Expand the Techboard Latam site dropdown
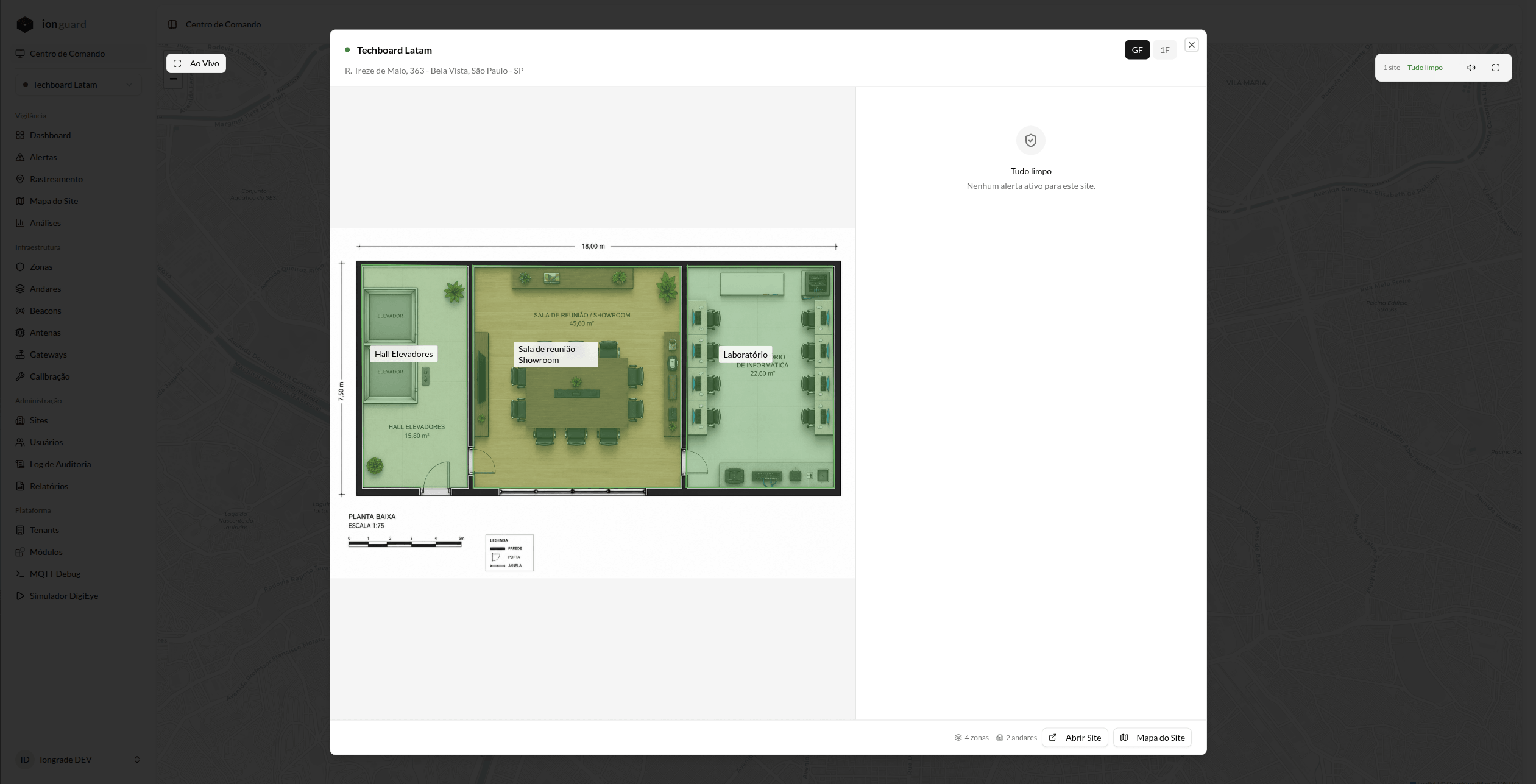1536x784 pixels. [x=78, y=85]
